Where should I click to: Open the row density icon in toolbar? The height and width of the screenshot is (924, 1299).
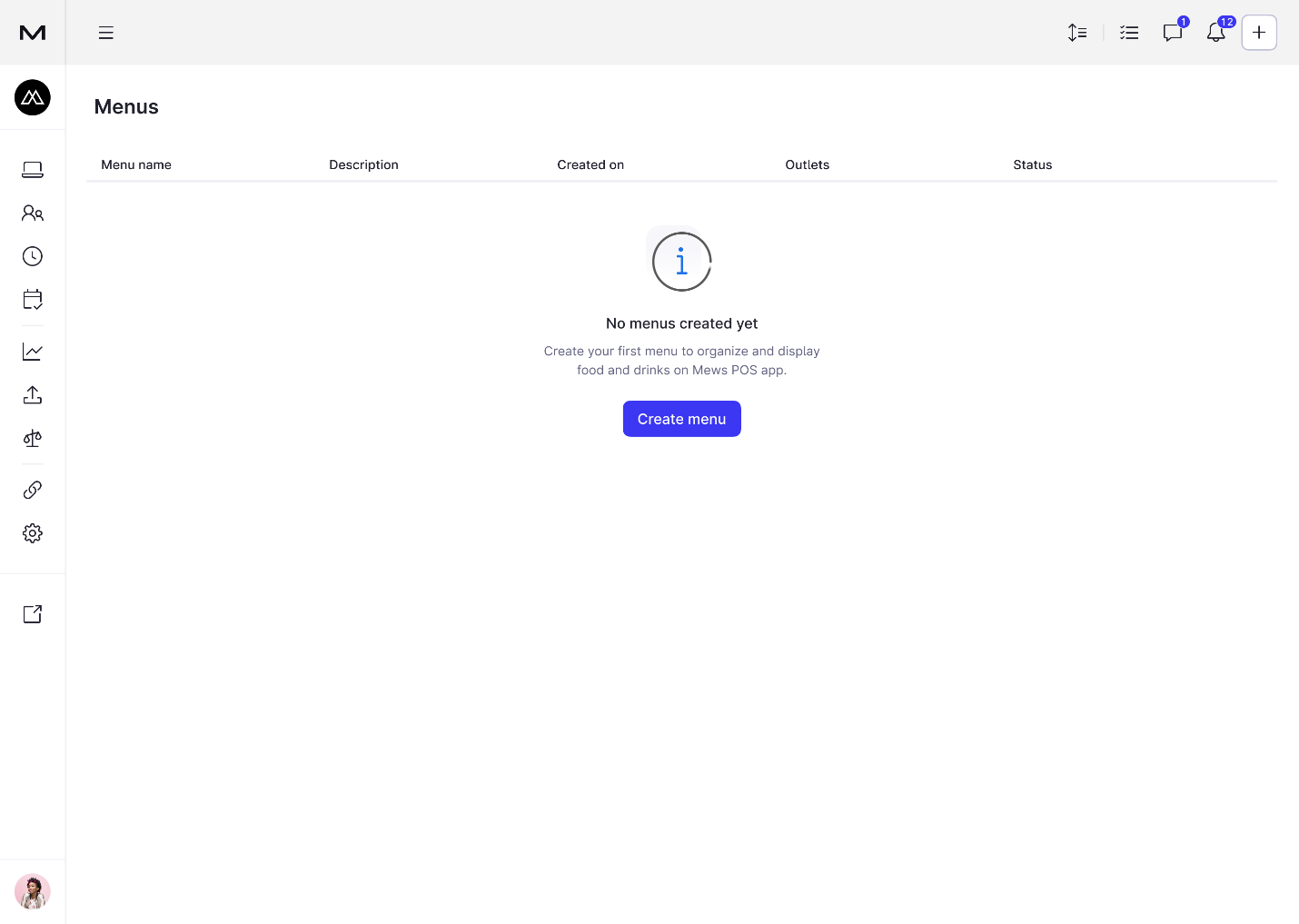pyautogui.click(x=1077, y=33)
